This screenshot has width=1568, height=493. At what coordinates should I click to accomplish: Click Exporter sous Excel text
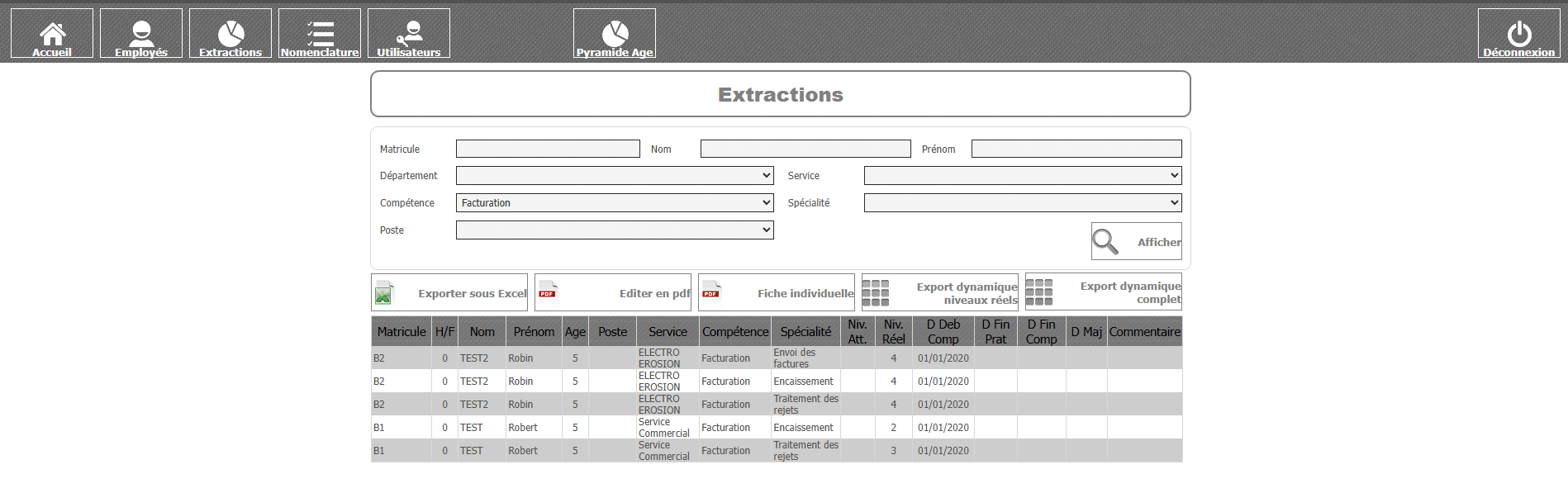pos(473,293)
